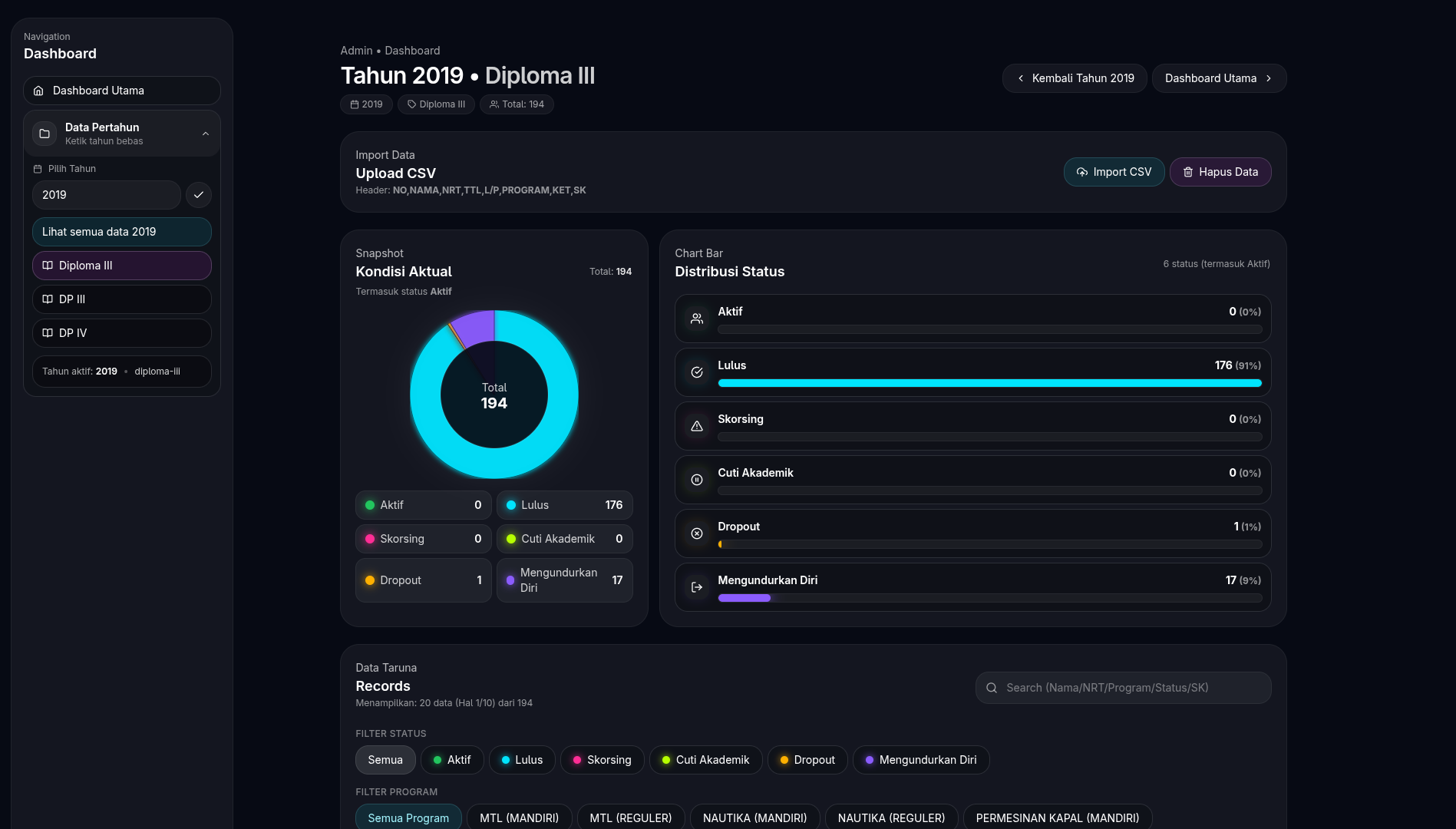The width and height of the screenshot is (1456, 829).
Task: Confirm year with the checkmark button
Action: (x=199, y=195)
